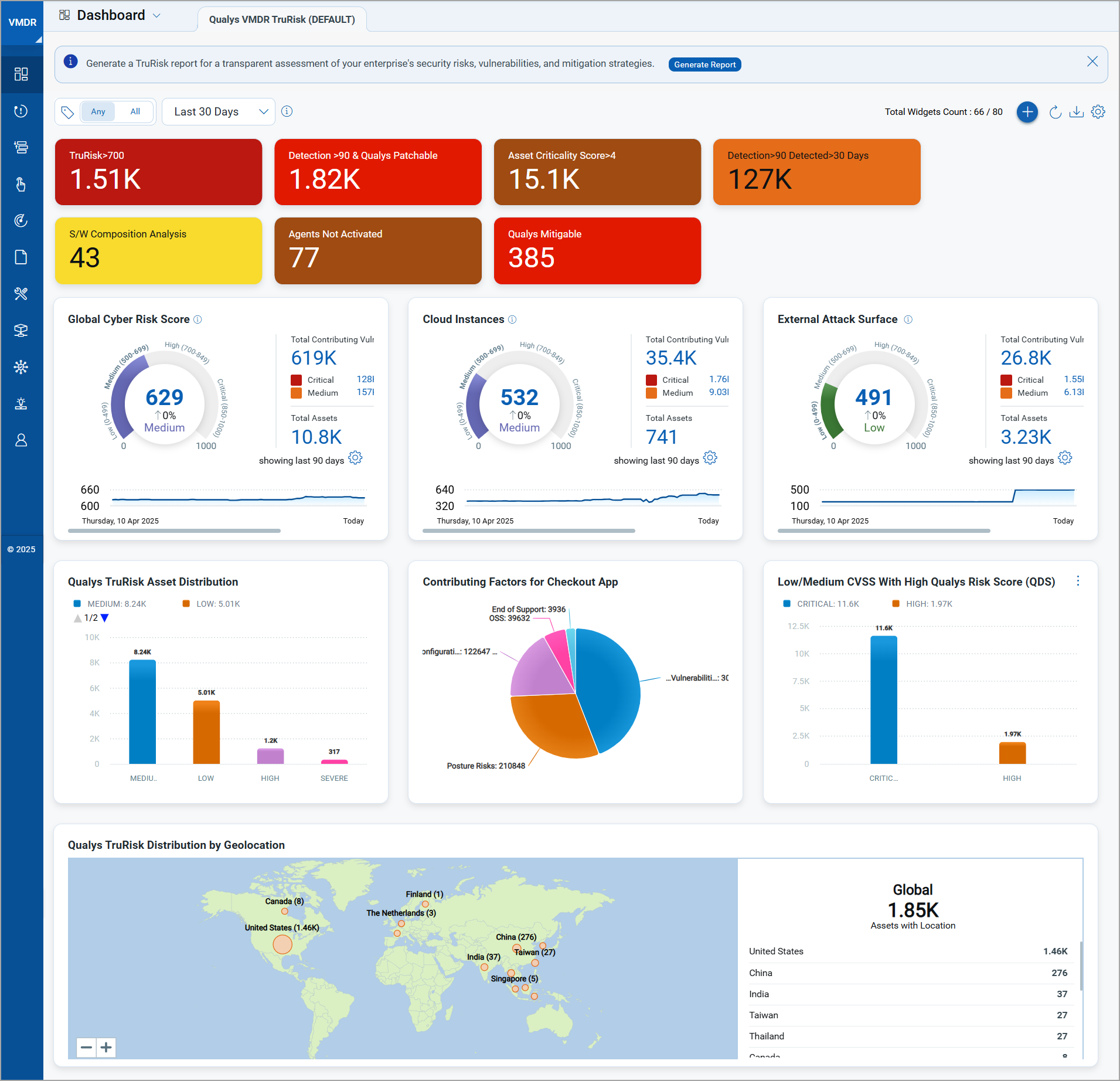Viewport: 1120px width, 1081px height.
Task: Select the Qualys VMDR TruRisk (DEFAULT) tab
Action: pyautogui.click(x=282, y=19)
